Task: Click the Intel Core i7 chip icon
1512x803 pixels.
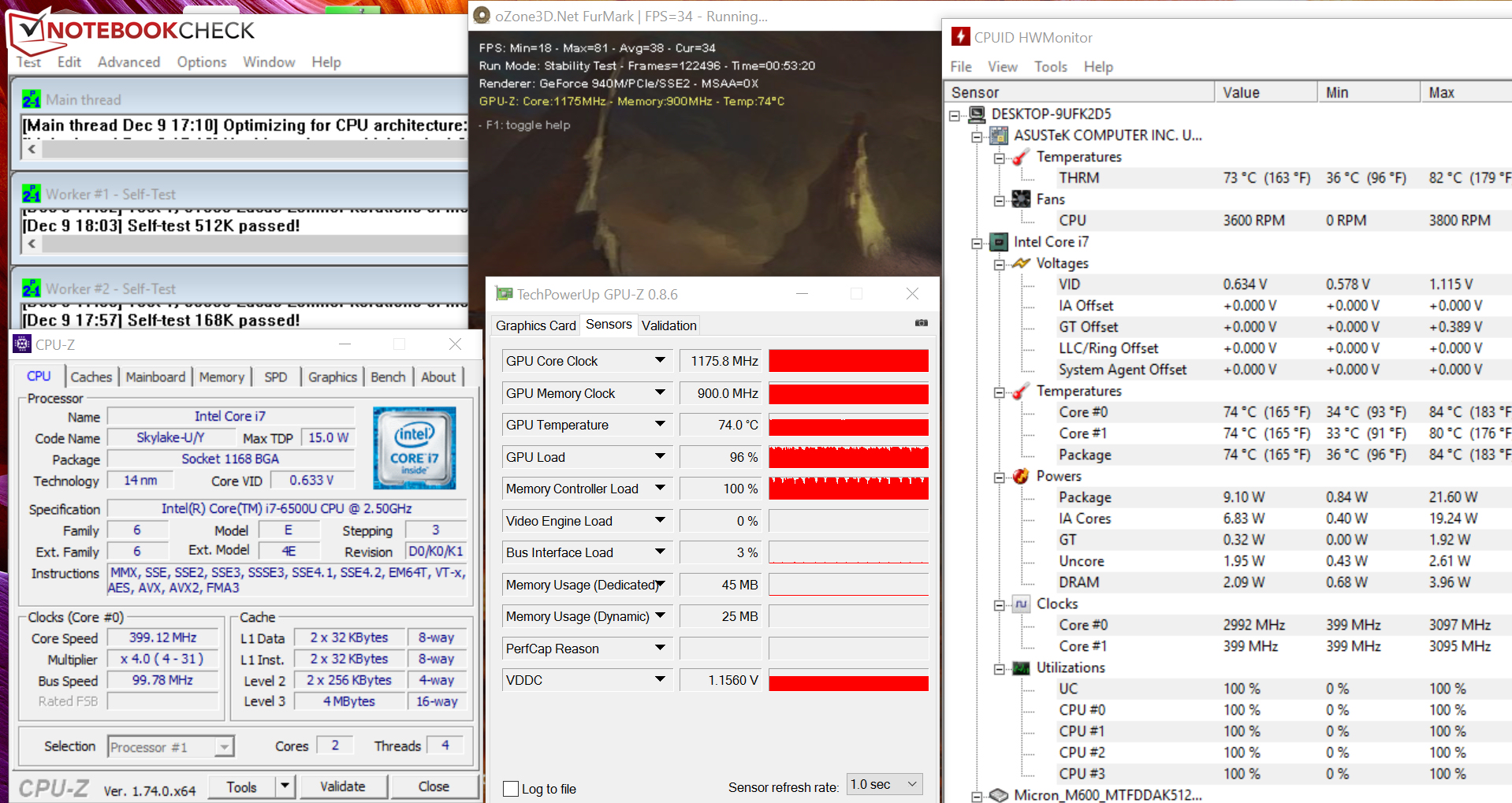Action: [x=999, y=242]
